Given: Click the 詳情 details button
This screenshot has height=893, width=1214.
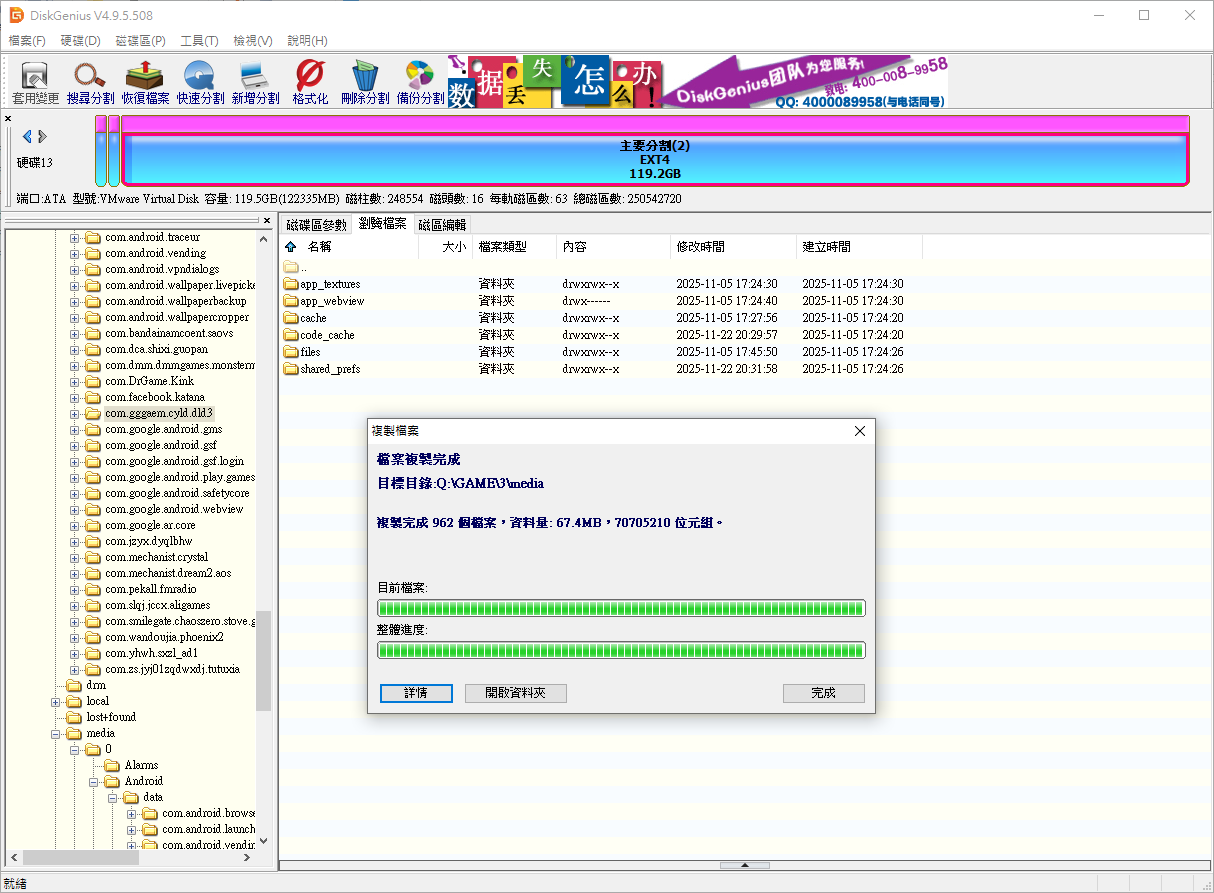Looking at the screenshot, I should (x=416, y=693).
